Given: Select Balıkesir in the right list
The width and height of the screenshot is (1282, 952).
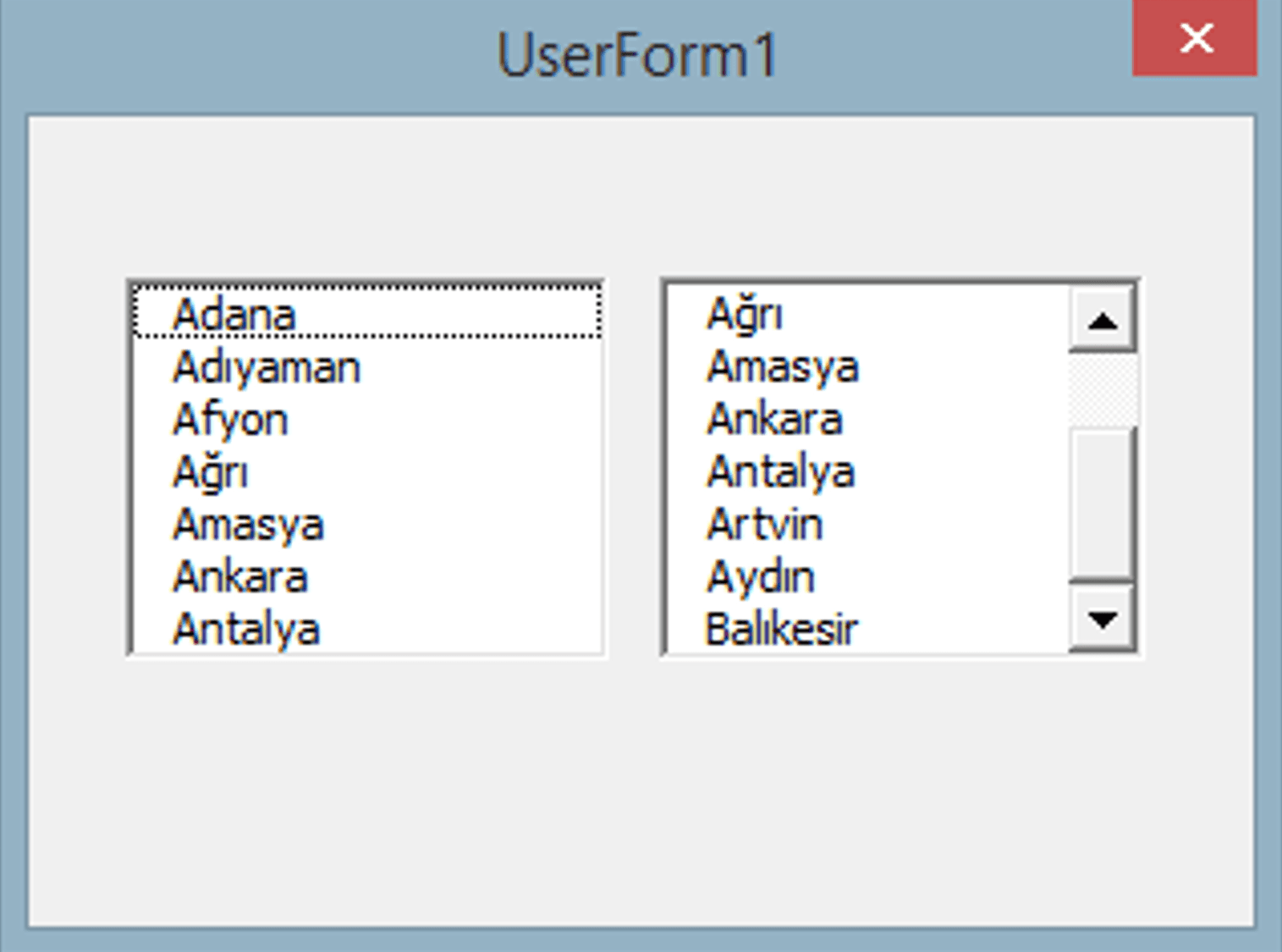Looking at the screenshot, I should (868, 628).
